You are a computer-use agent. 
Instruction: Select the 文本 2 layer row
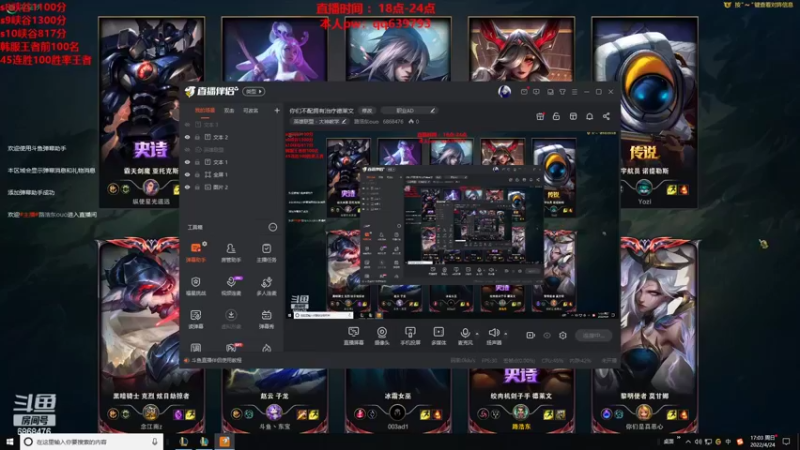click(x=232, y=137)
